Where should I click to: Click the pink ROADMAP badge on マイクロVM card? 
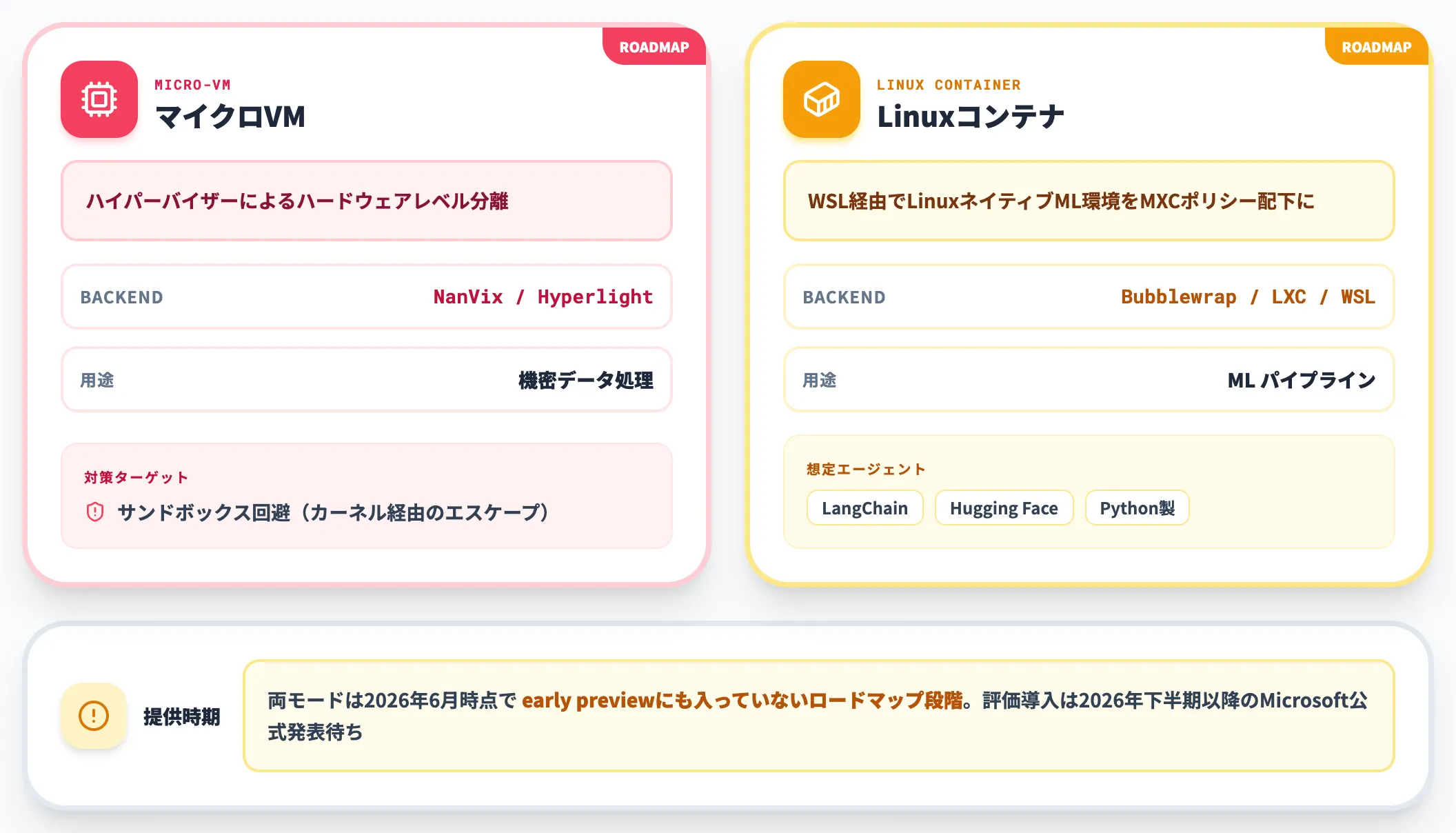[x=654, y=47]
